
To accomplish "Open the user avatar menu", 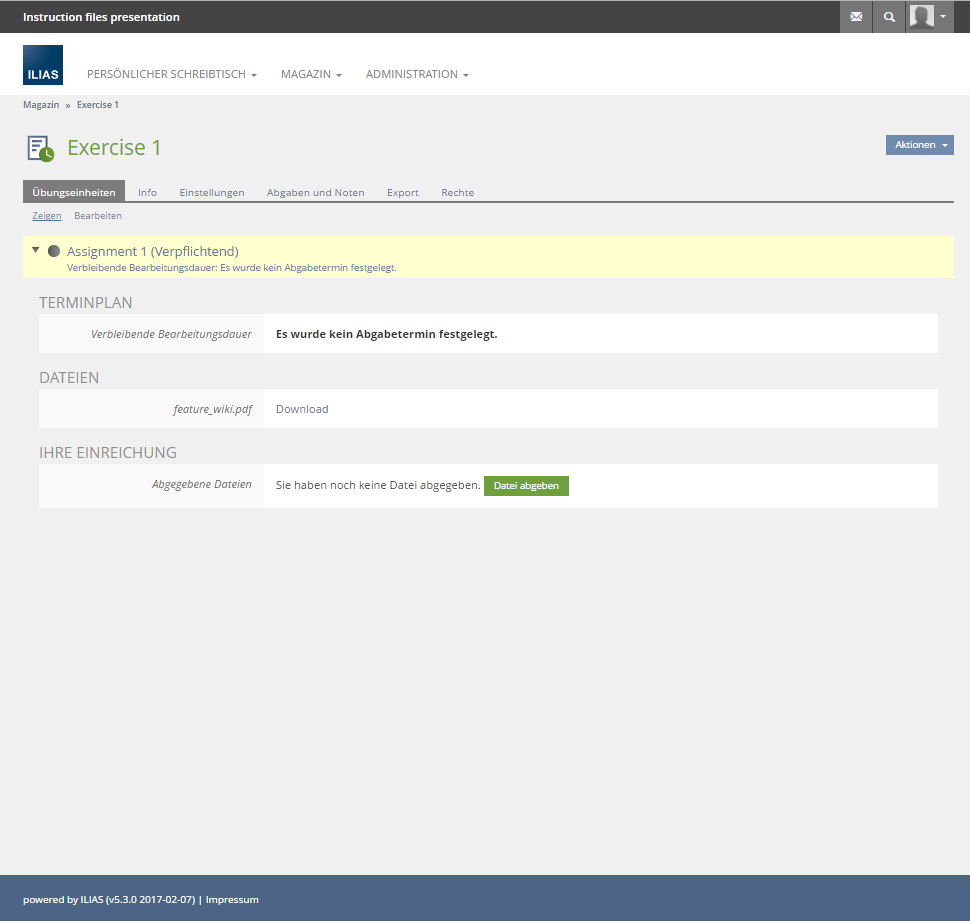I will (x=929, y=17).
